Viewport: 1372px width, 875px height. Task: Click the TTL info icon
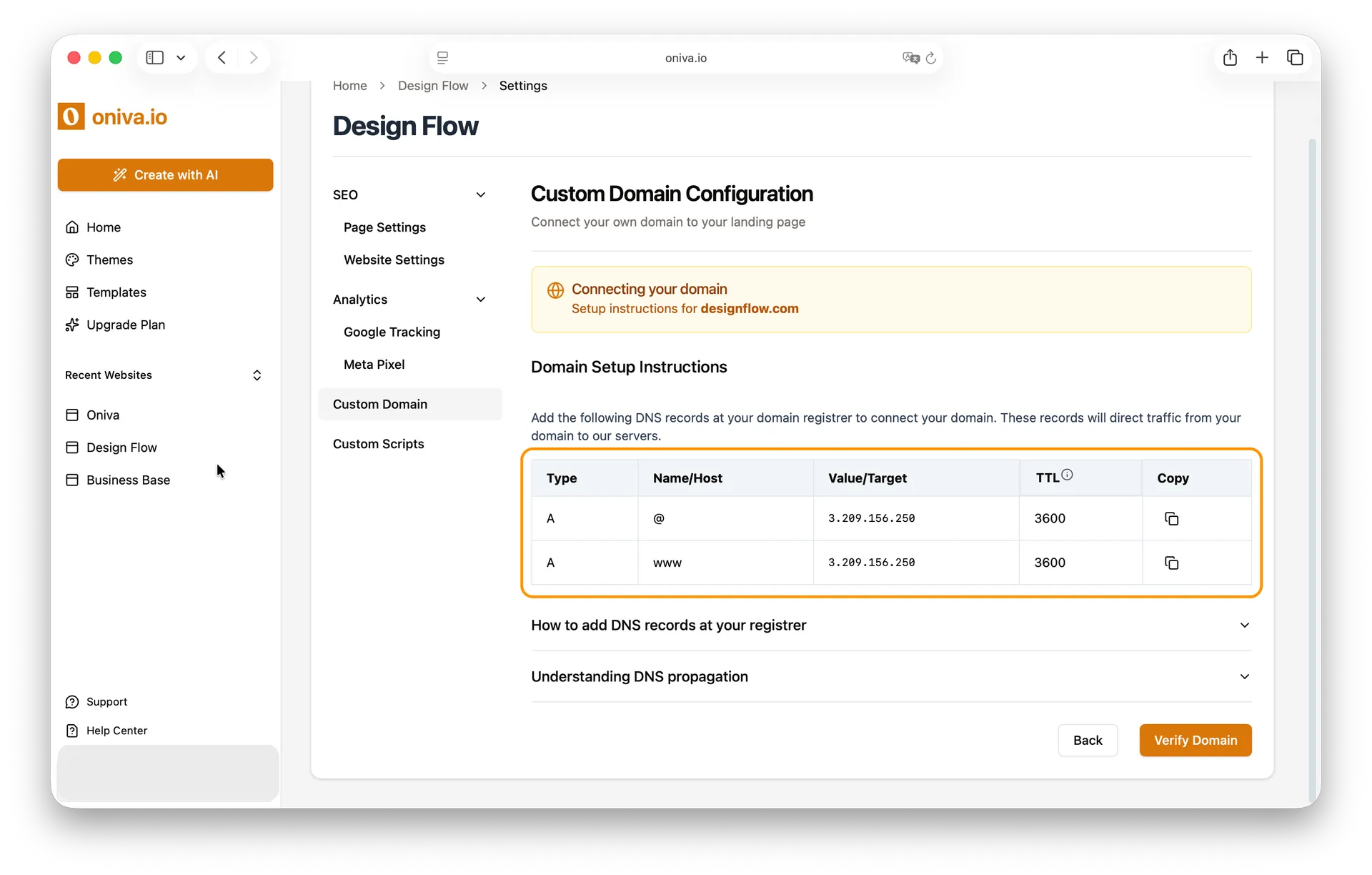coord(1067,474)
